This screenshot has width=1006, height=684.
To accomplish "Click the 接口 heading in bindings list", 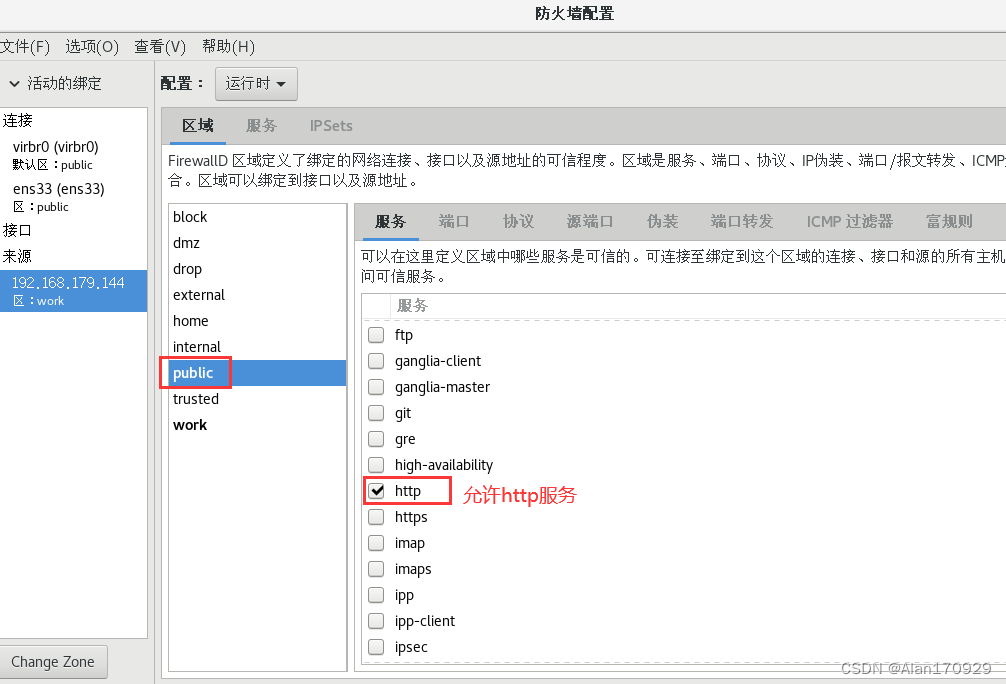I will click(17, 230).
